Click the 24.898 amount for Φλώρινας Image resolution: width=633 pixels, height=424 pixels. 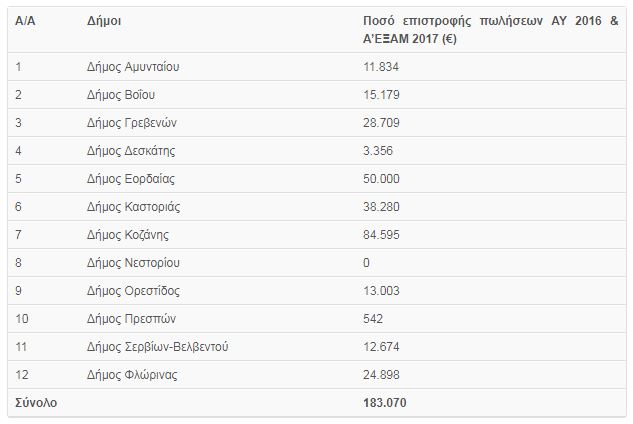[x=381, y=375]
